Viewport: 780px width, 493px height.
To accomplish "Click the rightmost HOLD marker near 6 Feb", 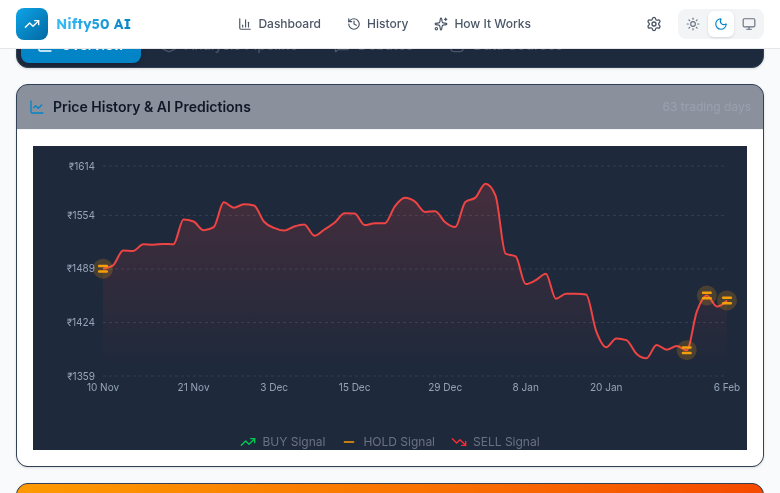I will [727, 300].
